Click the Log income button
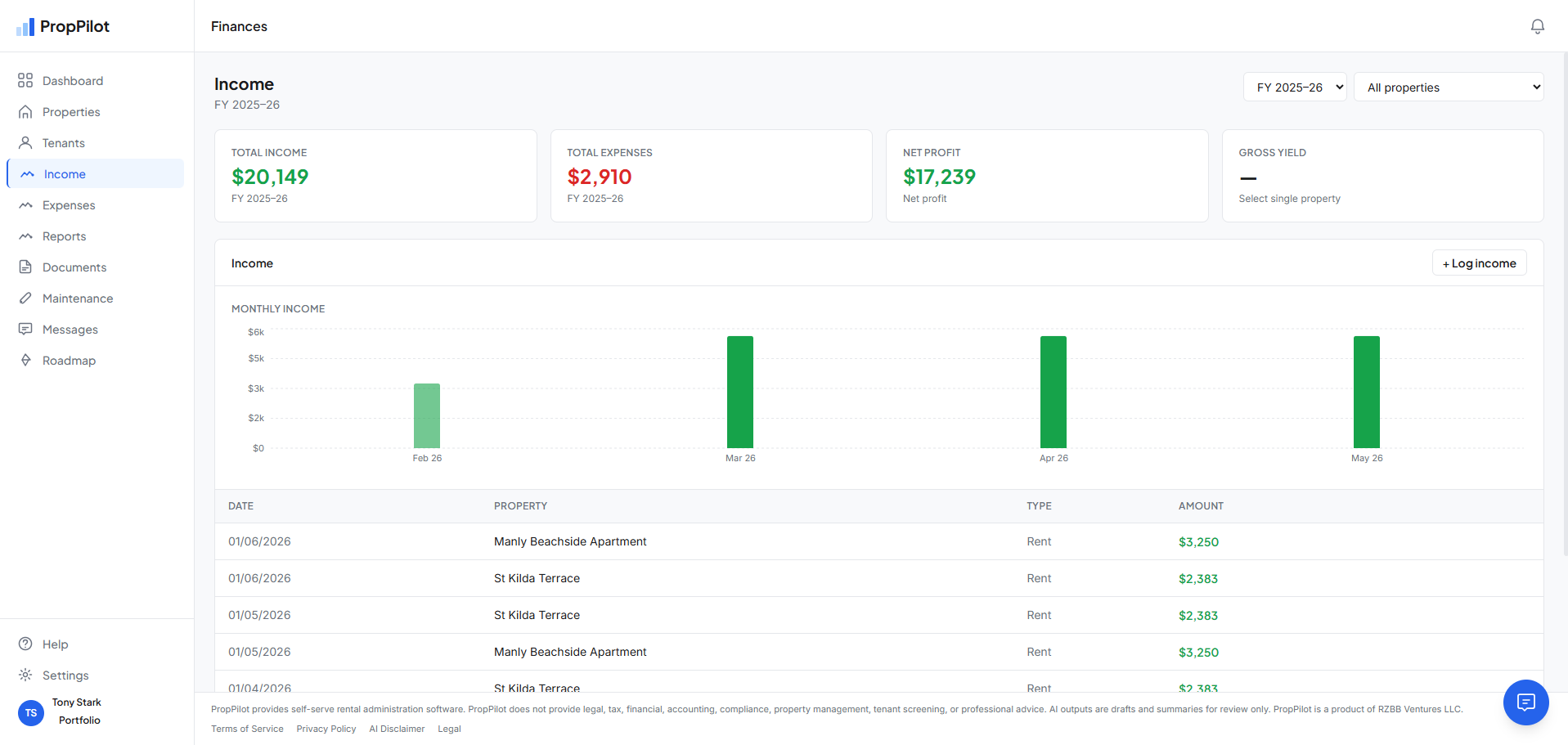 point(1479,263)
